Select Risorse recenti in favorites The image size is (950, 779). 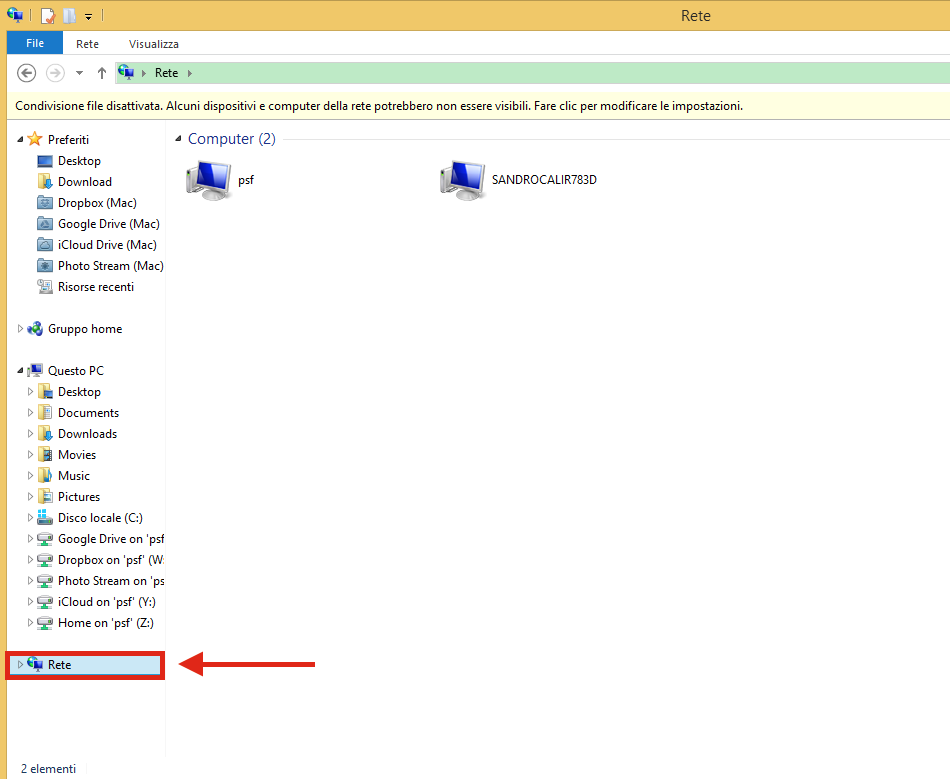(96, 287)
